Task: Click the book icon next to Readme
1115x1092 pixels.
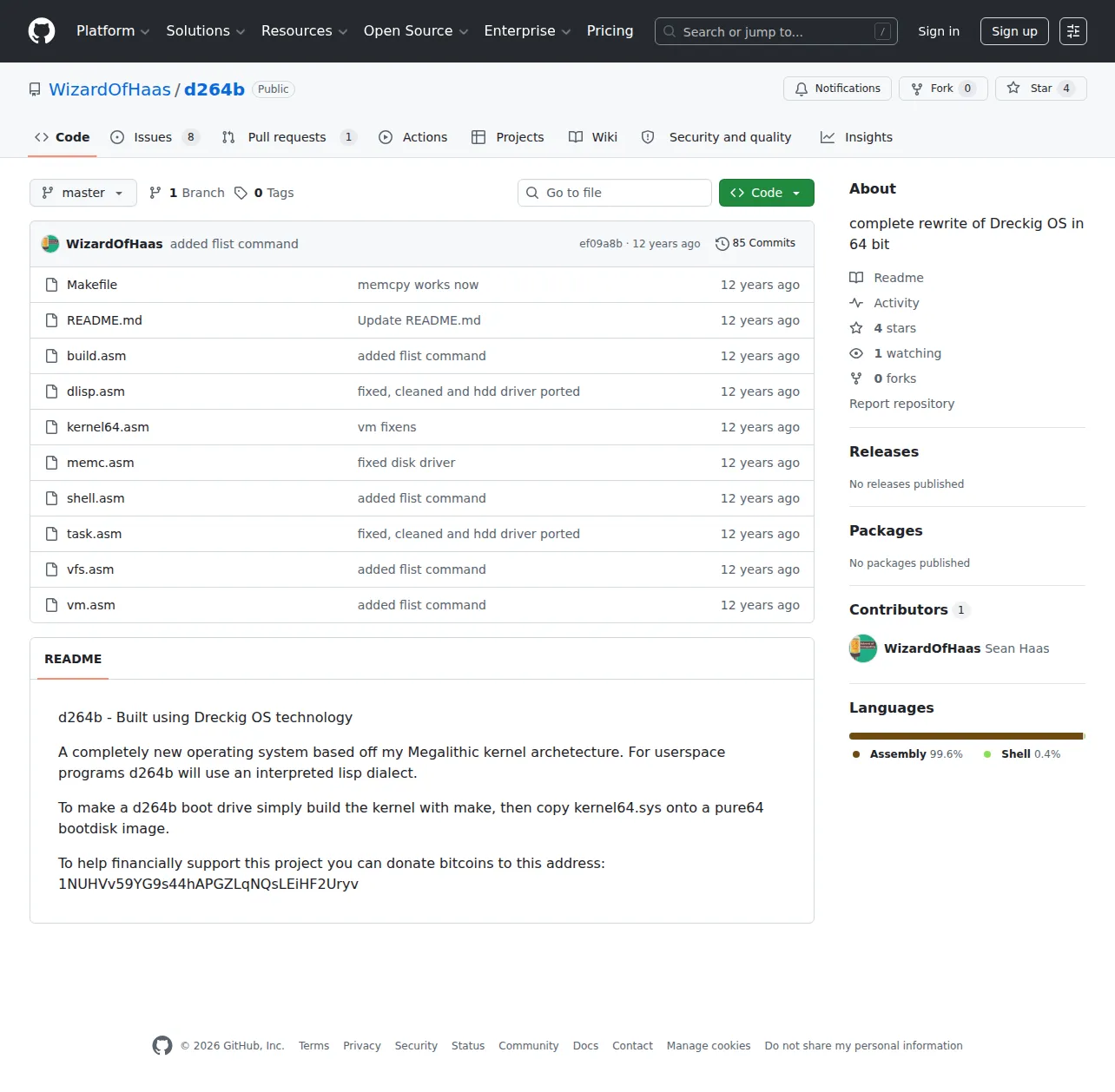Action: click(856, 278)
